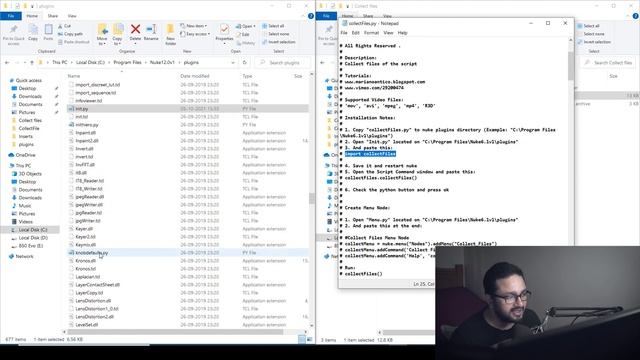640x360 pixels.
Task: Open the Easy access dropdown
Action: click(x=195, y=34)
